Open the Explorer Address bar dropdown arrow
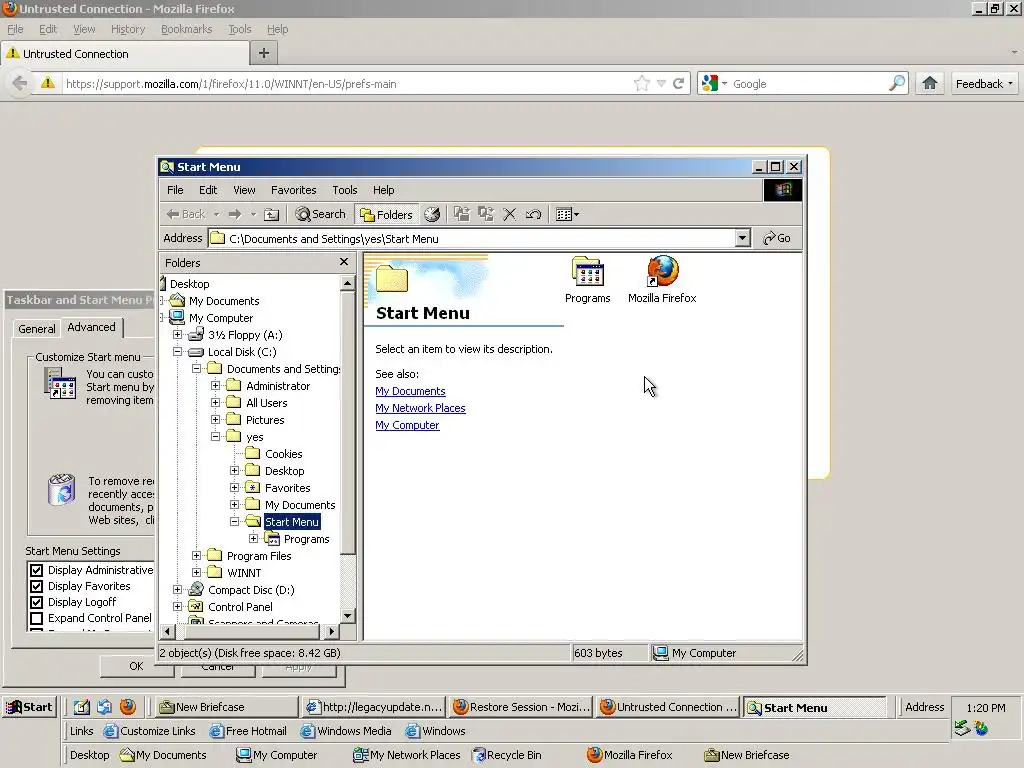Screen dimensions: 1024x768 pyautogui.click(x=742, y=238)
